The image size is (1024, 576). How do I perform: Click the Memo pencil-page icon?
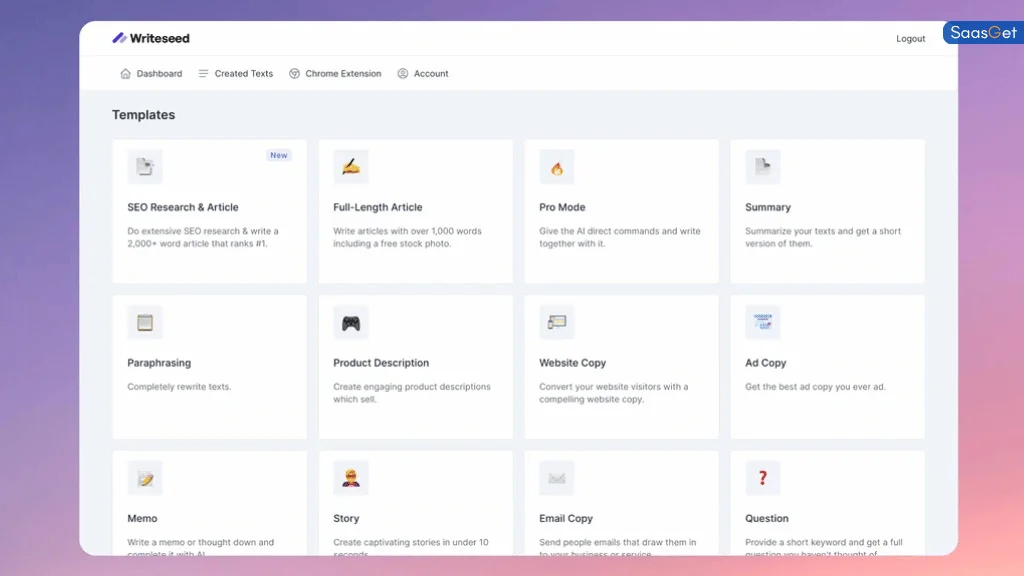[x=144, y=477]
